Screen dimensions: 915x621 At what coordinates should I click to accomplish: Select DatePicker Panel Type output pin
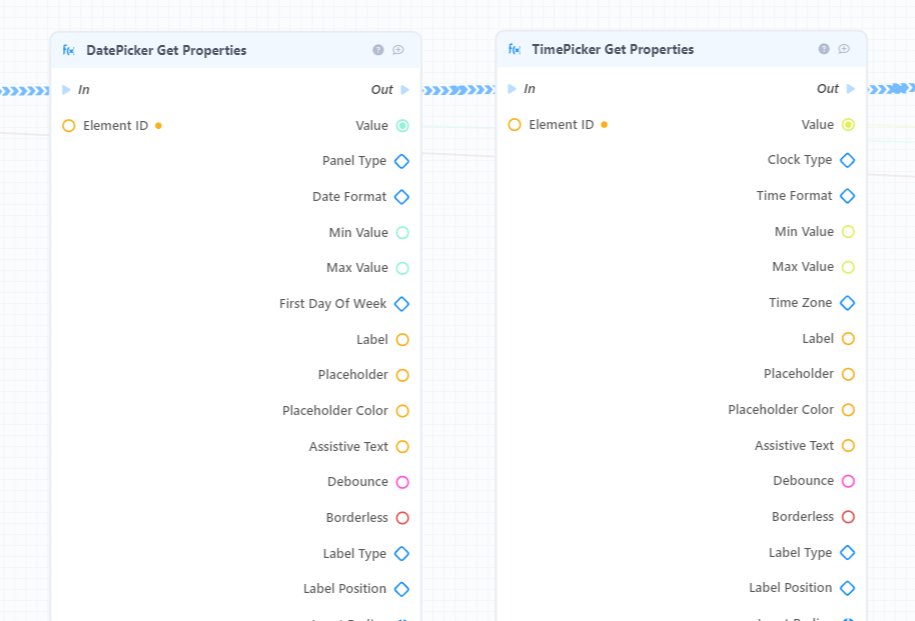tap(402, 161)
